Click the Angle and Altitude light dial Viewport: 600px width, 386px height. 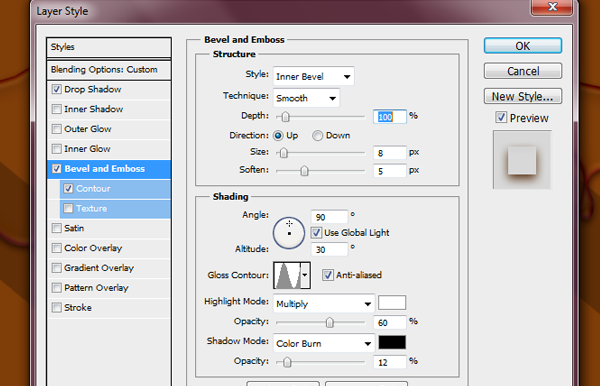(289, 233)
